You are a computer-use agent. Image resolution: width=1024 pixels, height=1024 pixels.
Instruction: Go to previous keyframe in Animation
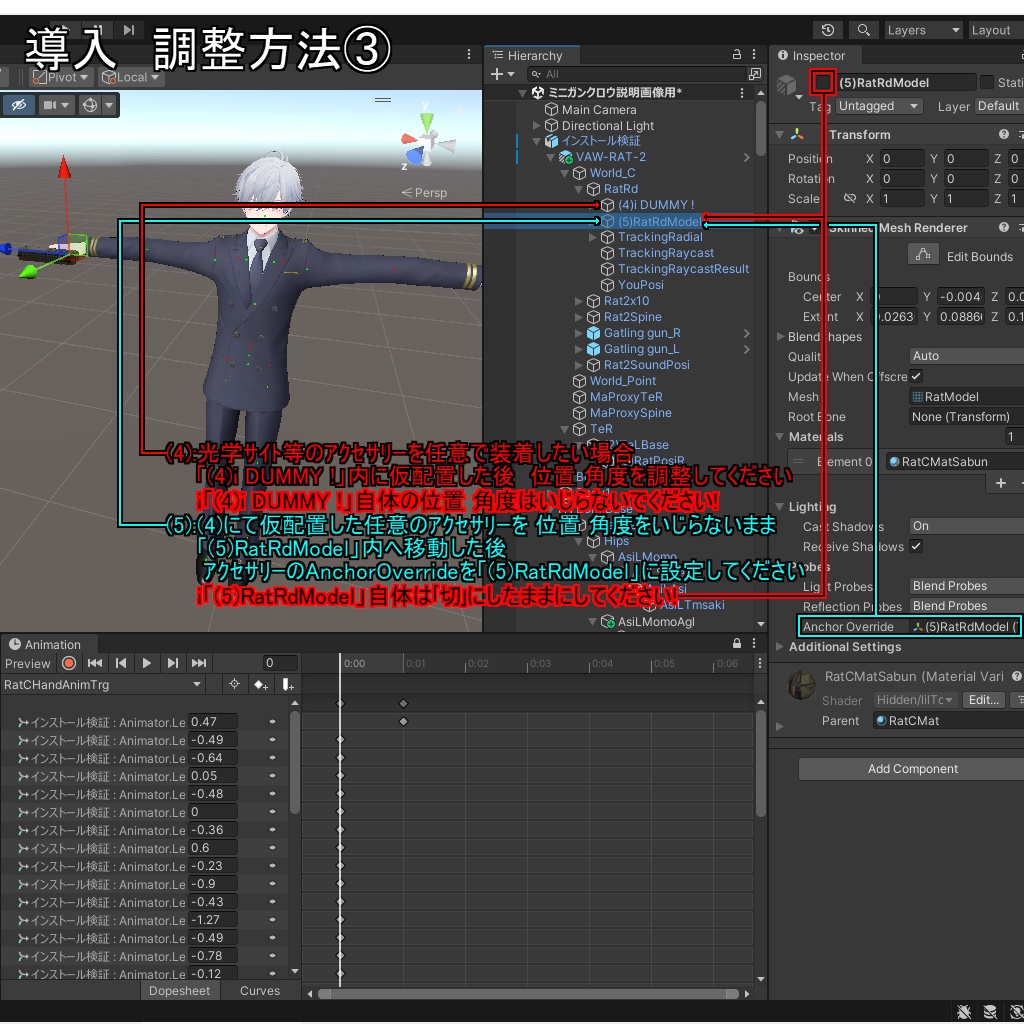(121, 664)
